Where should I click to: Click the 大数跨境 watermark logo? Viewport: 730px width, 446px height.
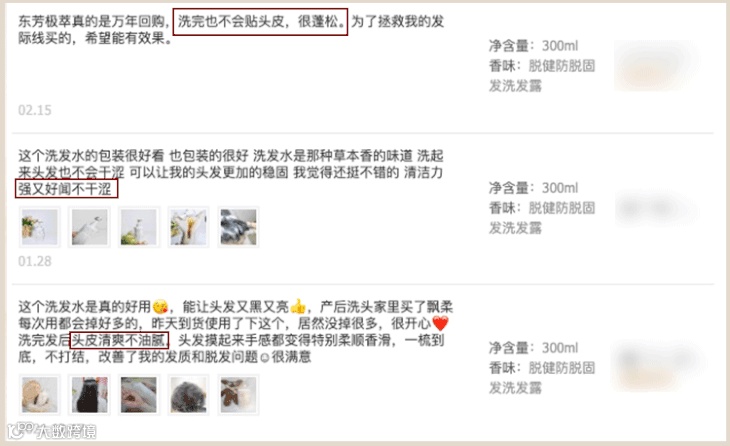coord(51,431)
